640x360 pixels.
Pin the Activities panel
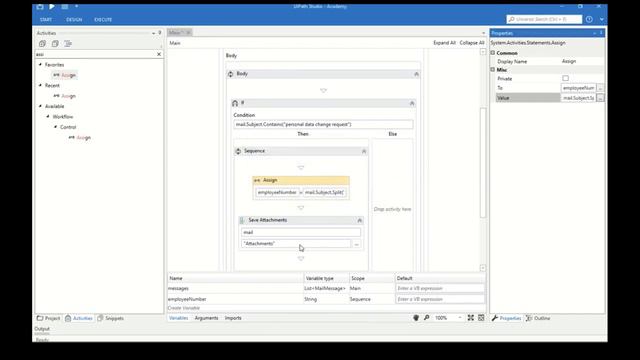point(160,33)
